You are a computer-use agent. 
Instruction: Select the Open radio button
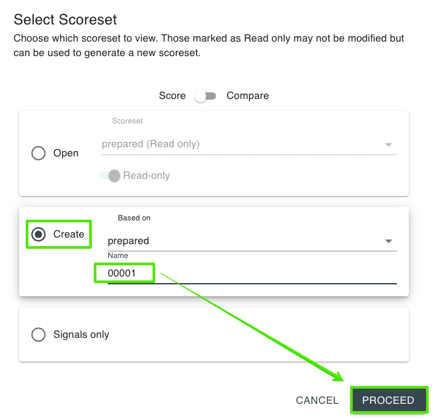[38, 153]
